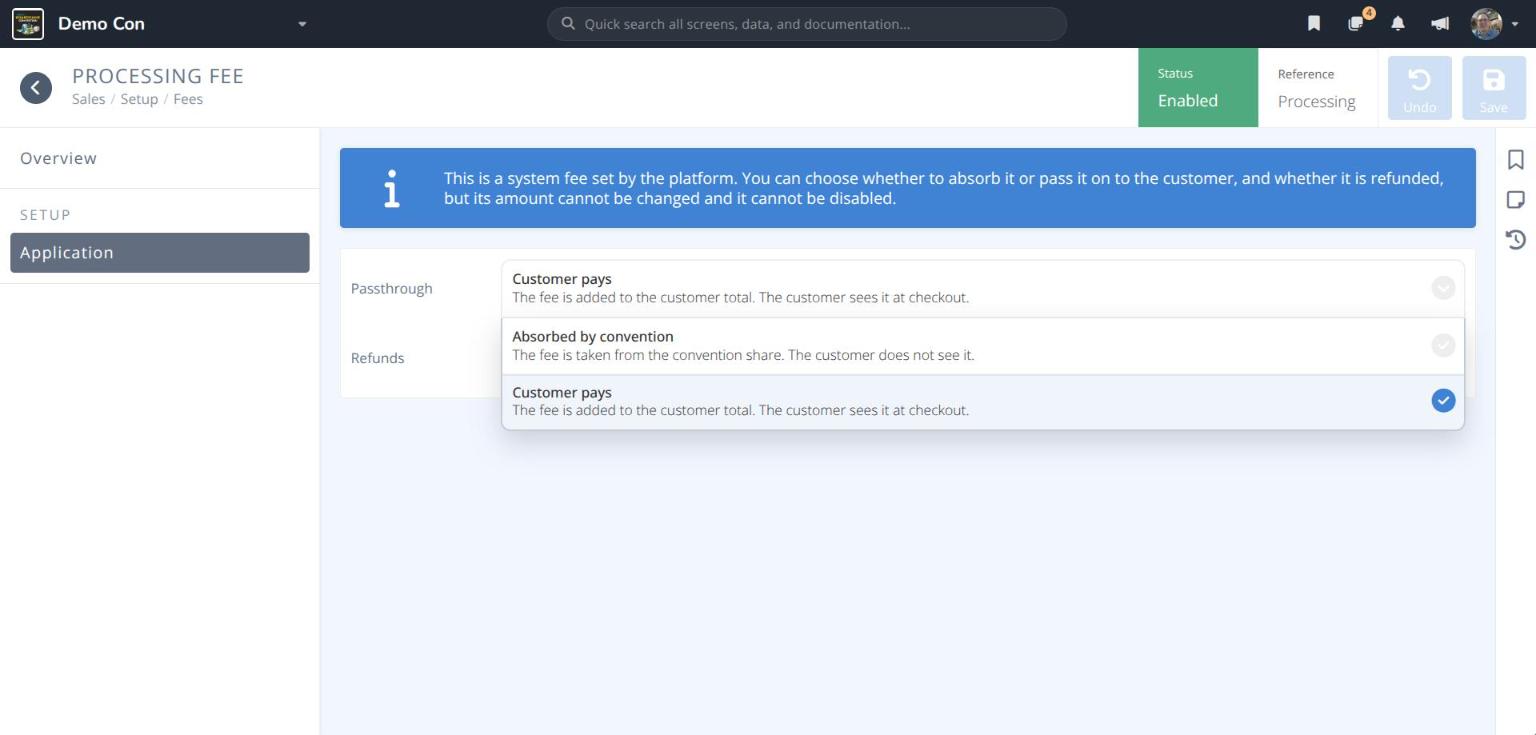Click the Undo button
The width and height of the screenshot is (1536, 735).
(1420, 88)
